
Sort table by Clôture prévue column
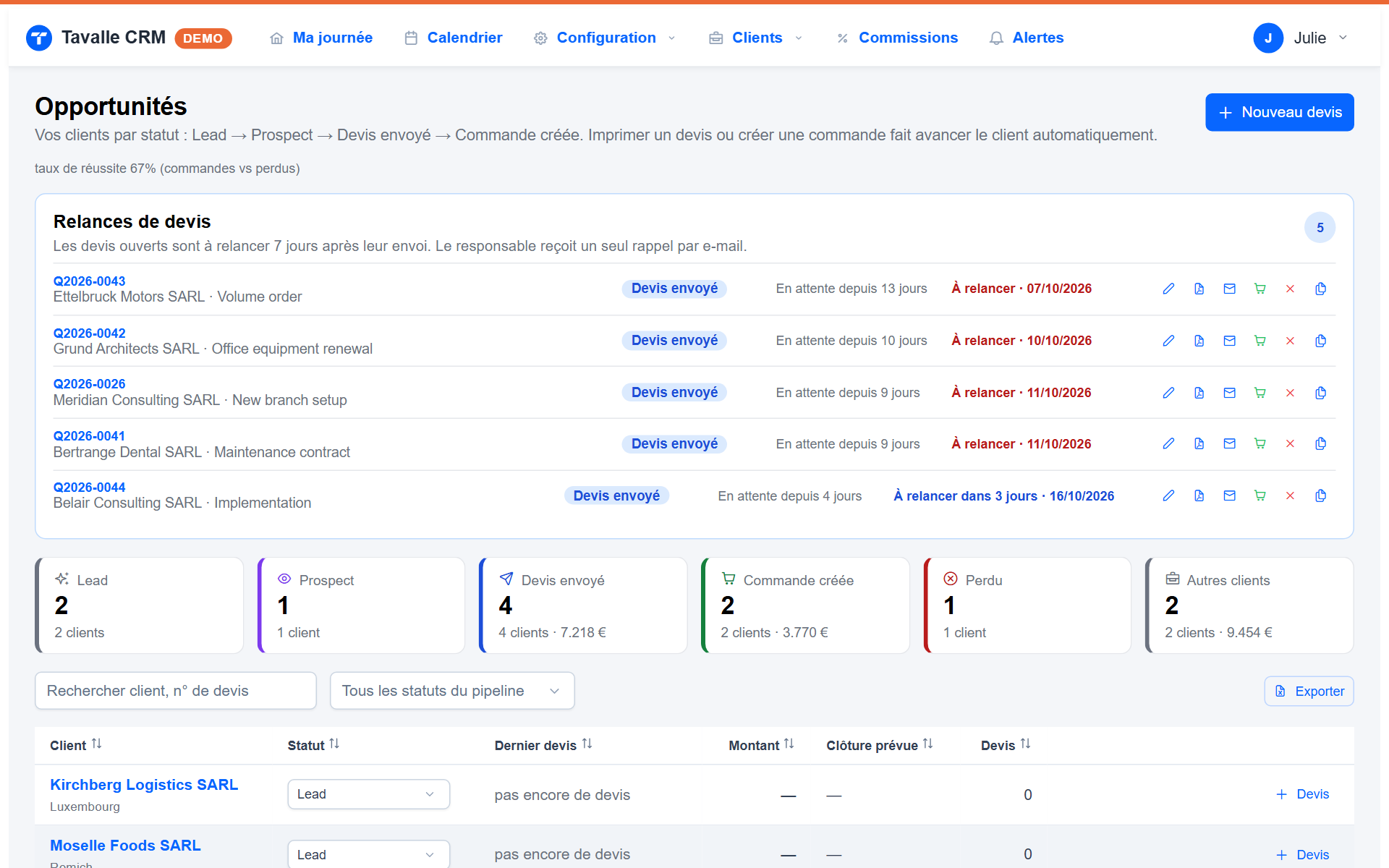(x=880, y=745)
